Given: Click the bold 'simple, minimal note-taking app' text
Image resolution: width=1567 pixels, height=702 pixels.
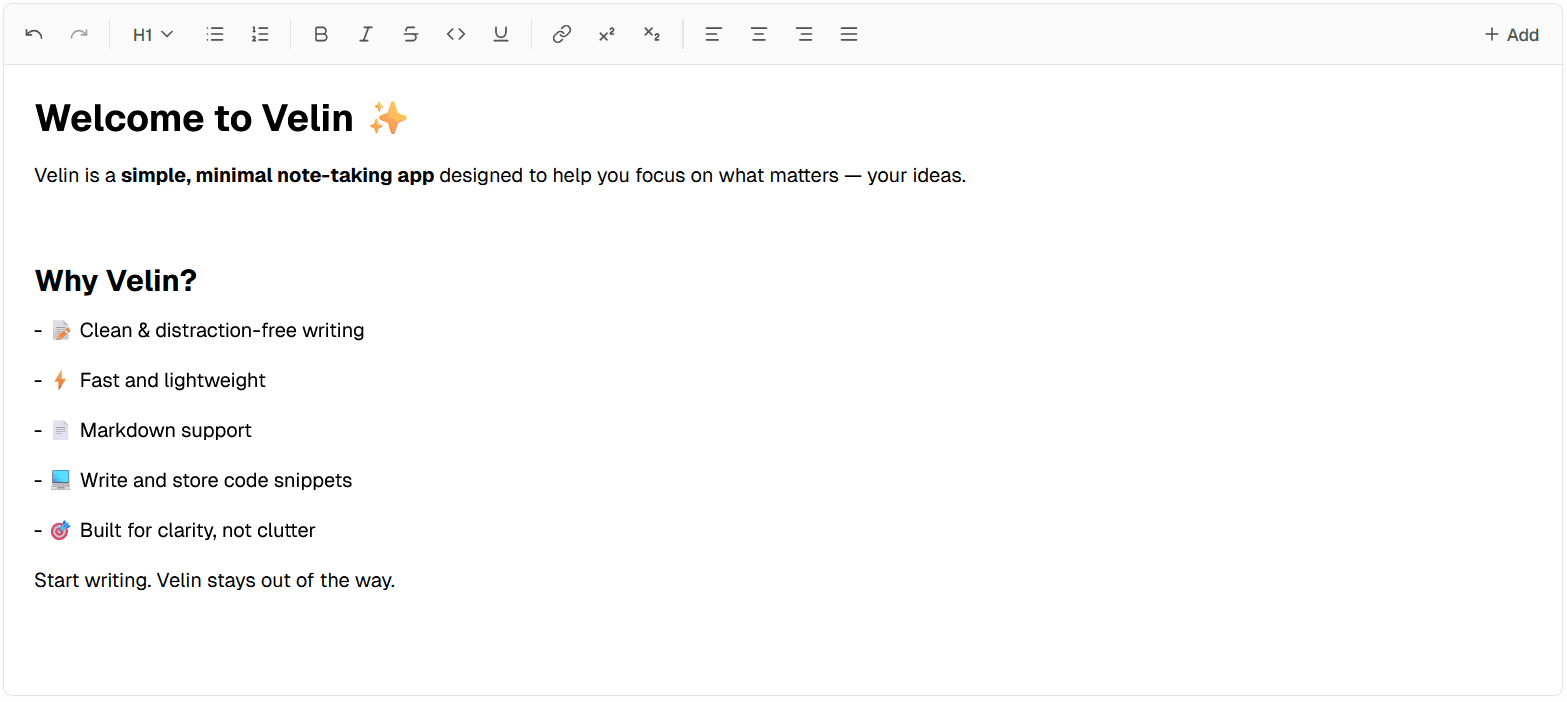Looking at the screenshot, I should pyautogui.click(x=278, y=176).
